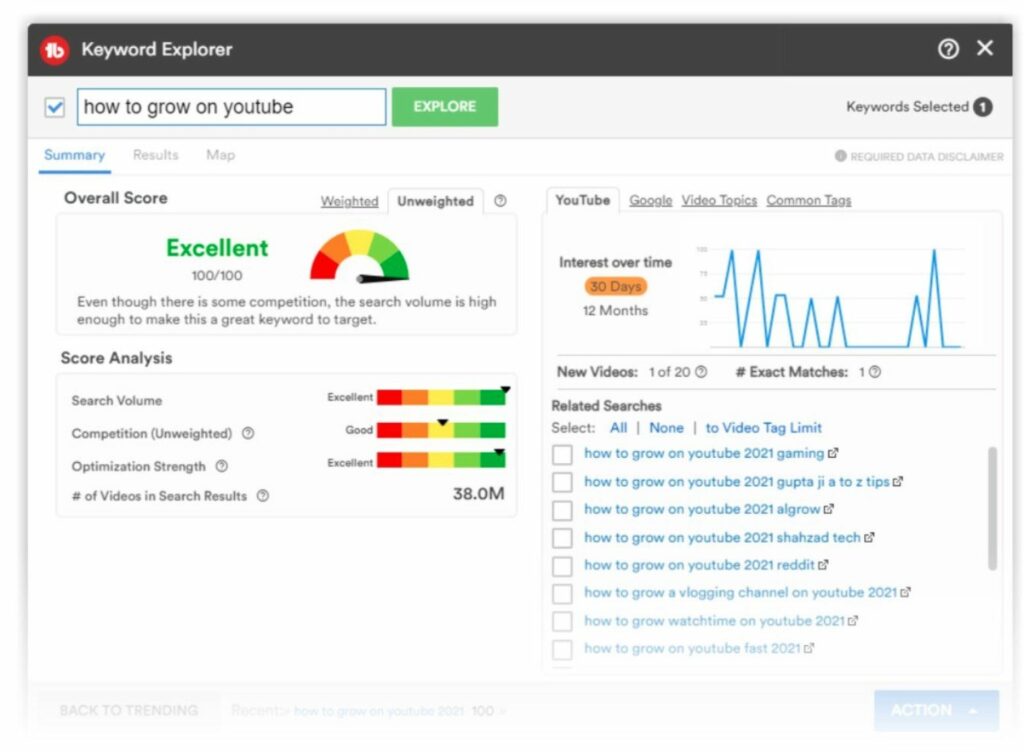Check the '2021 reddit' related search

pyautogui.click(x=562, y=566)
